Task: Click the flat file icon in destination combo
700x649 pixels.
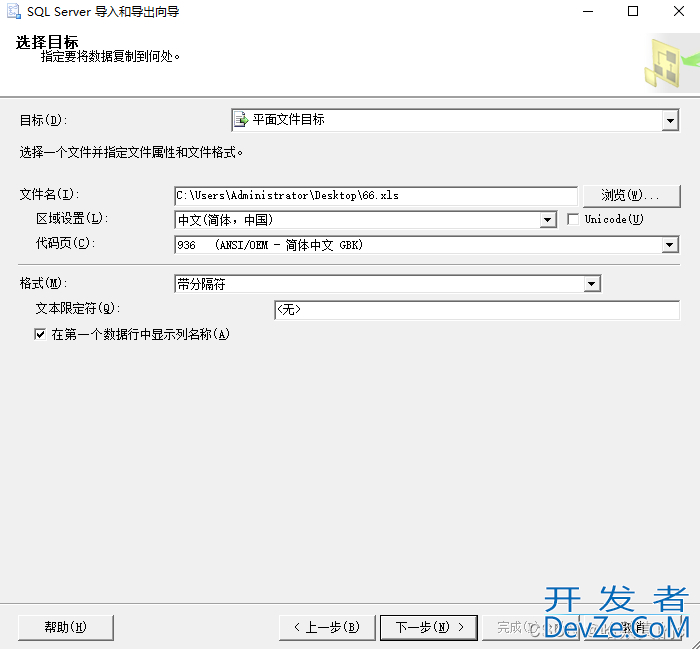Action: [x=242, y=120]
